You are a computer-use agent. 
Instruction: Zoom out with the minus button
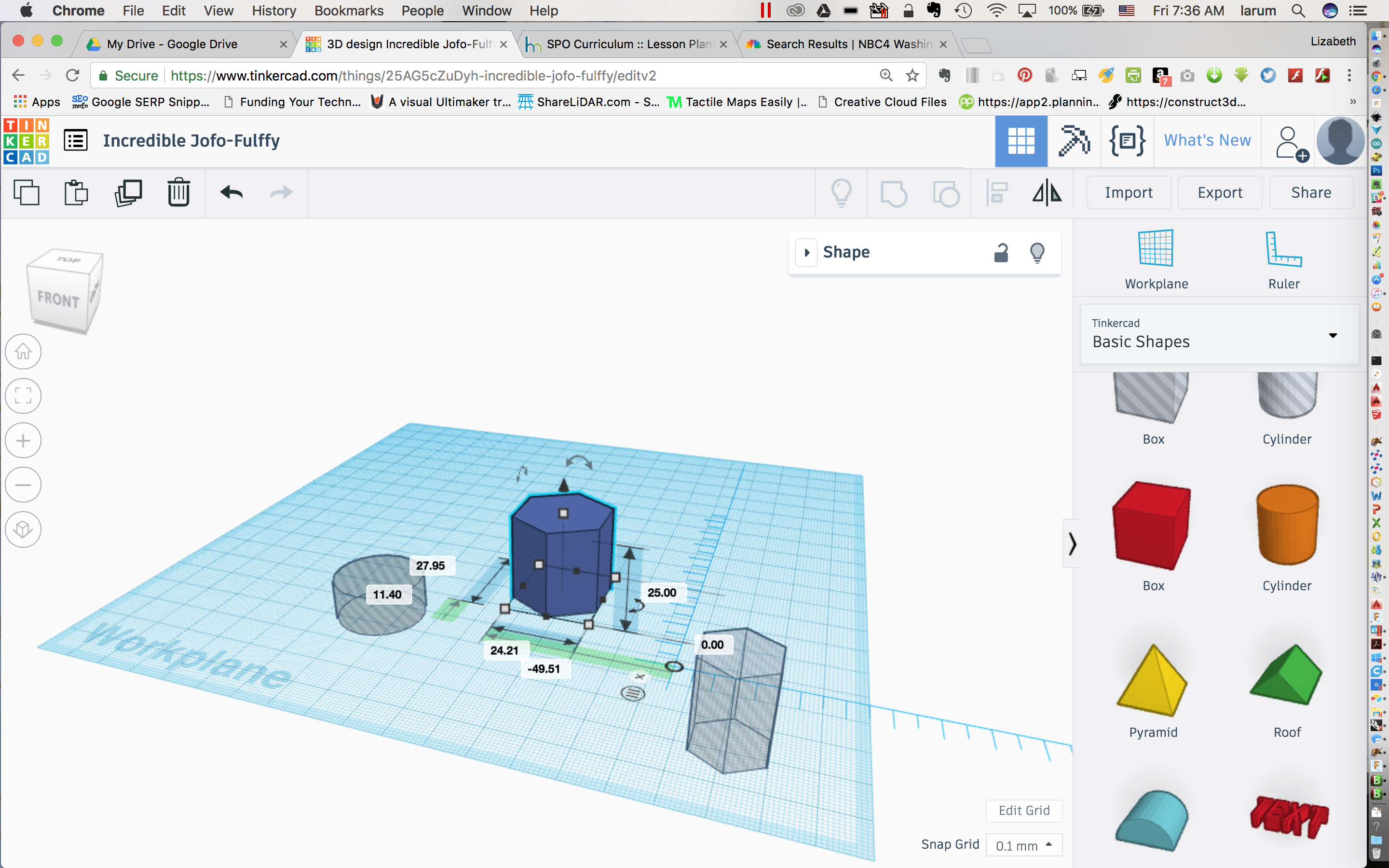(x=23, y=485)
